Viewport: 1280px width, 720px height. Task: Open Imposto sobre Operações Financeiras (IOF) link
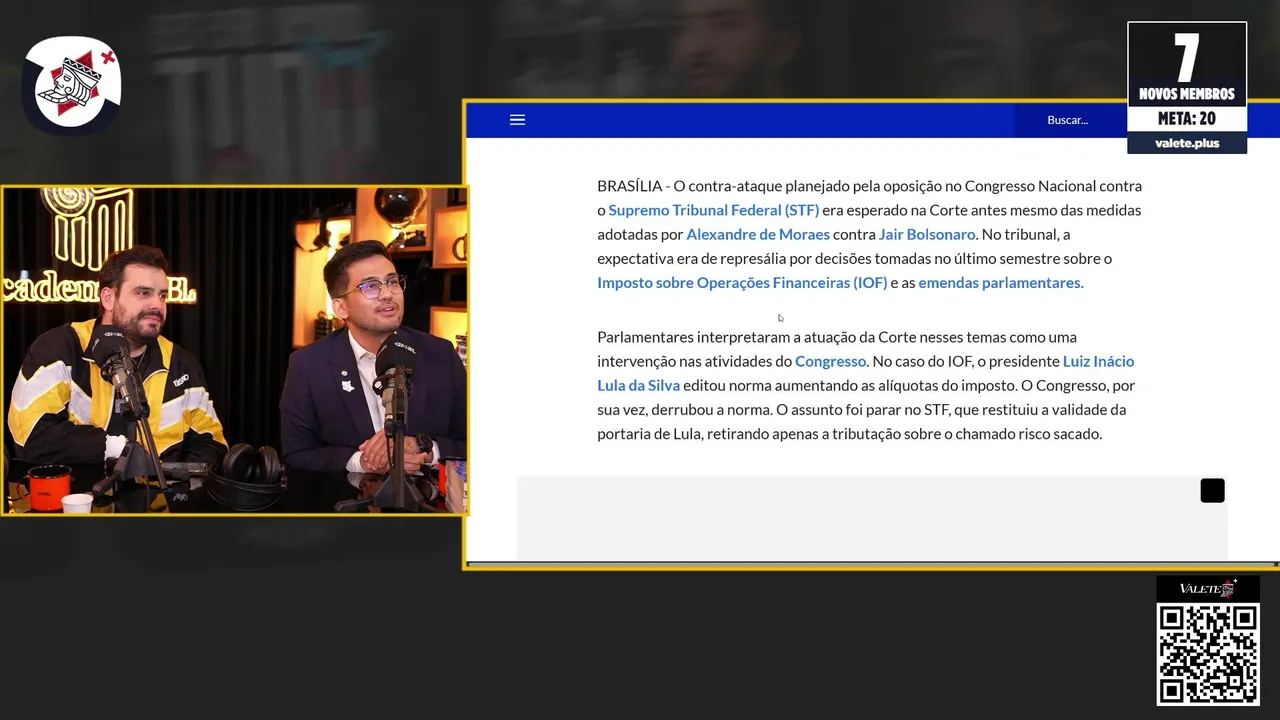click(x=742, y=282)
